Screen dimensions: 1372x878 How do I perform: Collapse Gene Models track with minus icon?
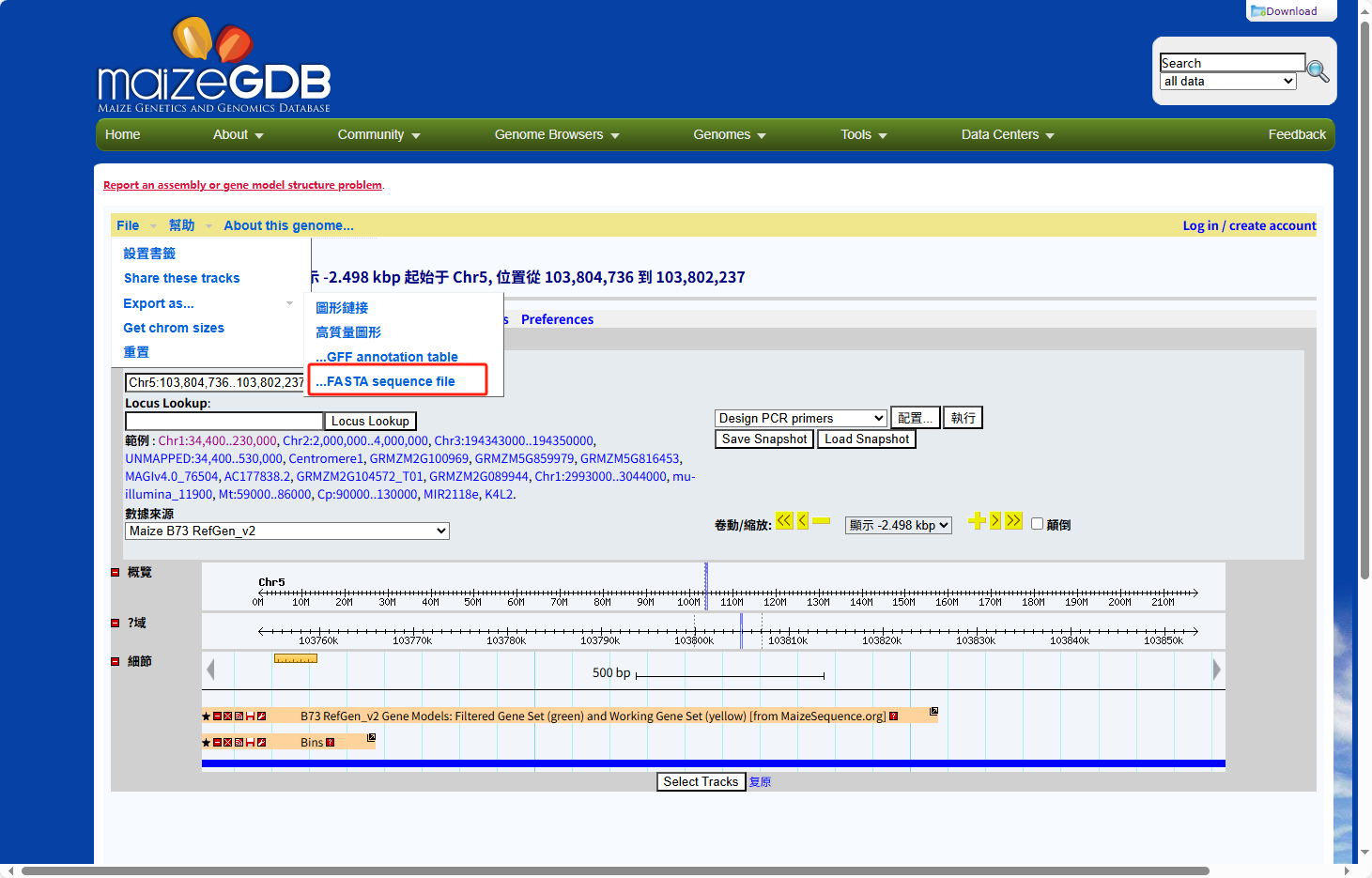[x=217, y=716]
